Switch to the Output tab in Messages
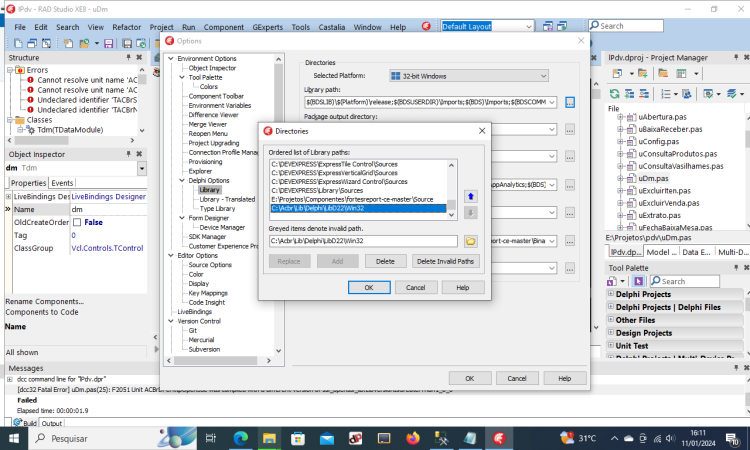This screenshot has height=450, width=750. point(52,423)
